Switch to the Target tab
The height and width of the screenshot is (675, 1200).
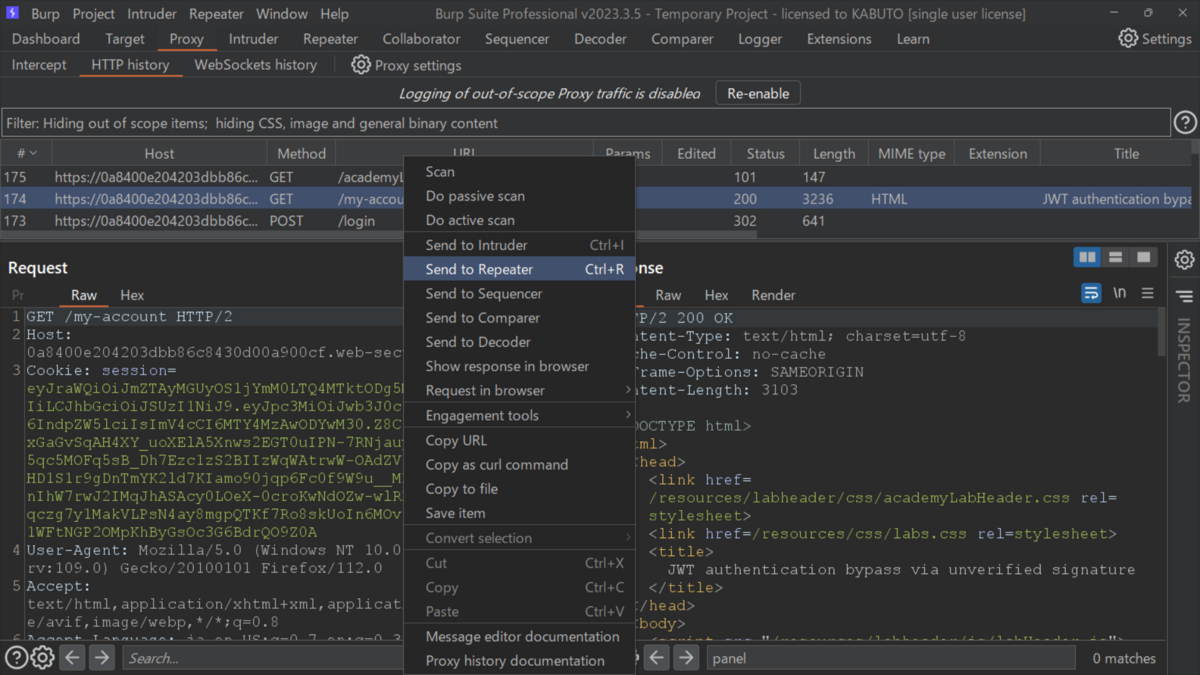point(125,39)
